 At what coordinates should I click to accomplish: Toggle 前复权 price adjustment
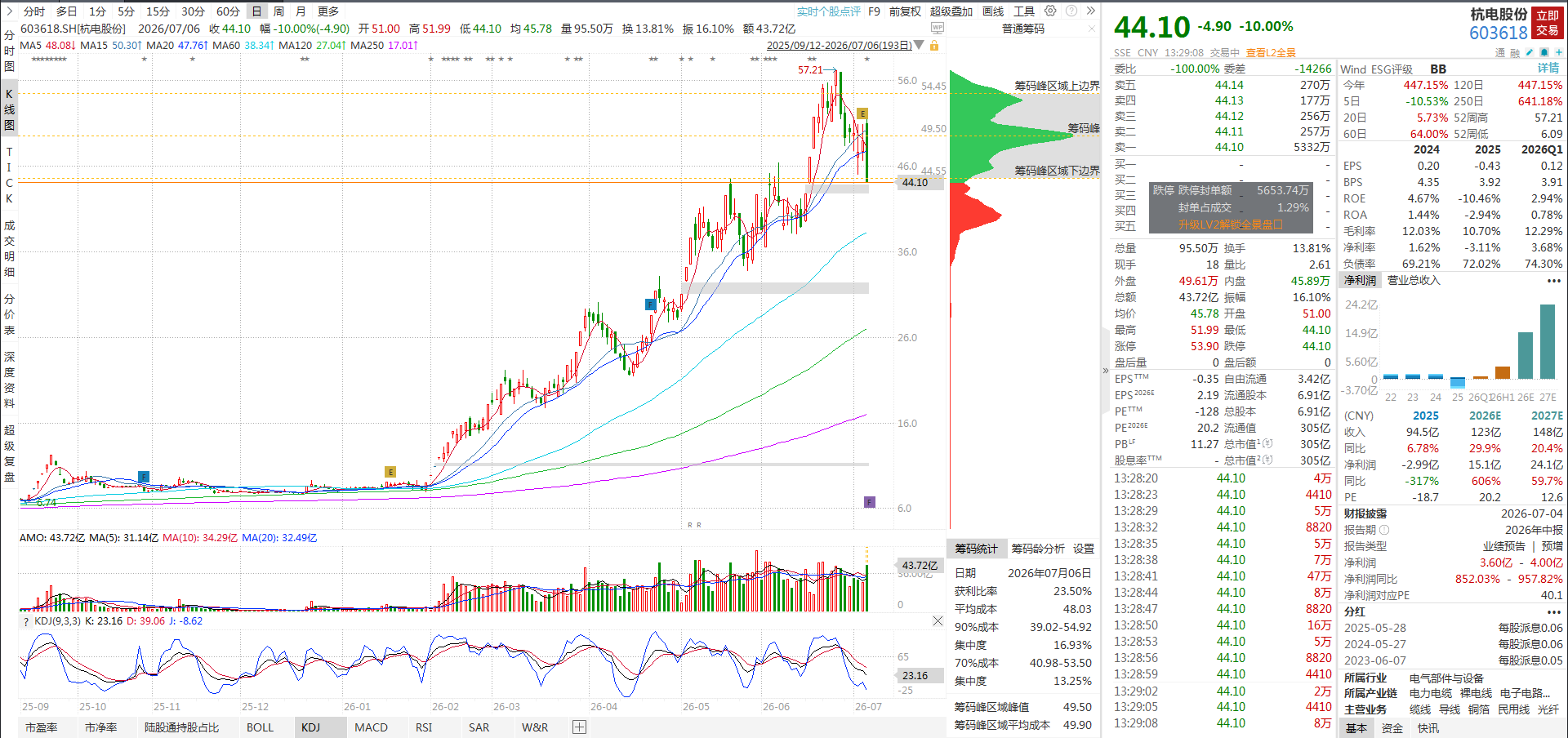coord(905,11)
